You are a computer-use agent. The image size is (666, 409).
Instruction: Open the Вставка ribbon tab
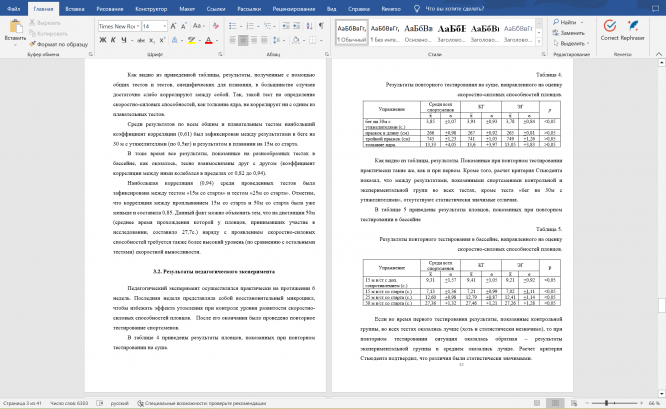click(75, 8)
